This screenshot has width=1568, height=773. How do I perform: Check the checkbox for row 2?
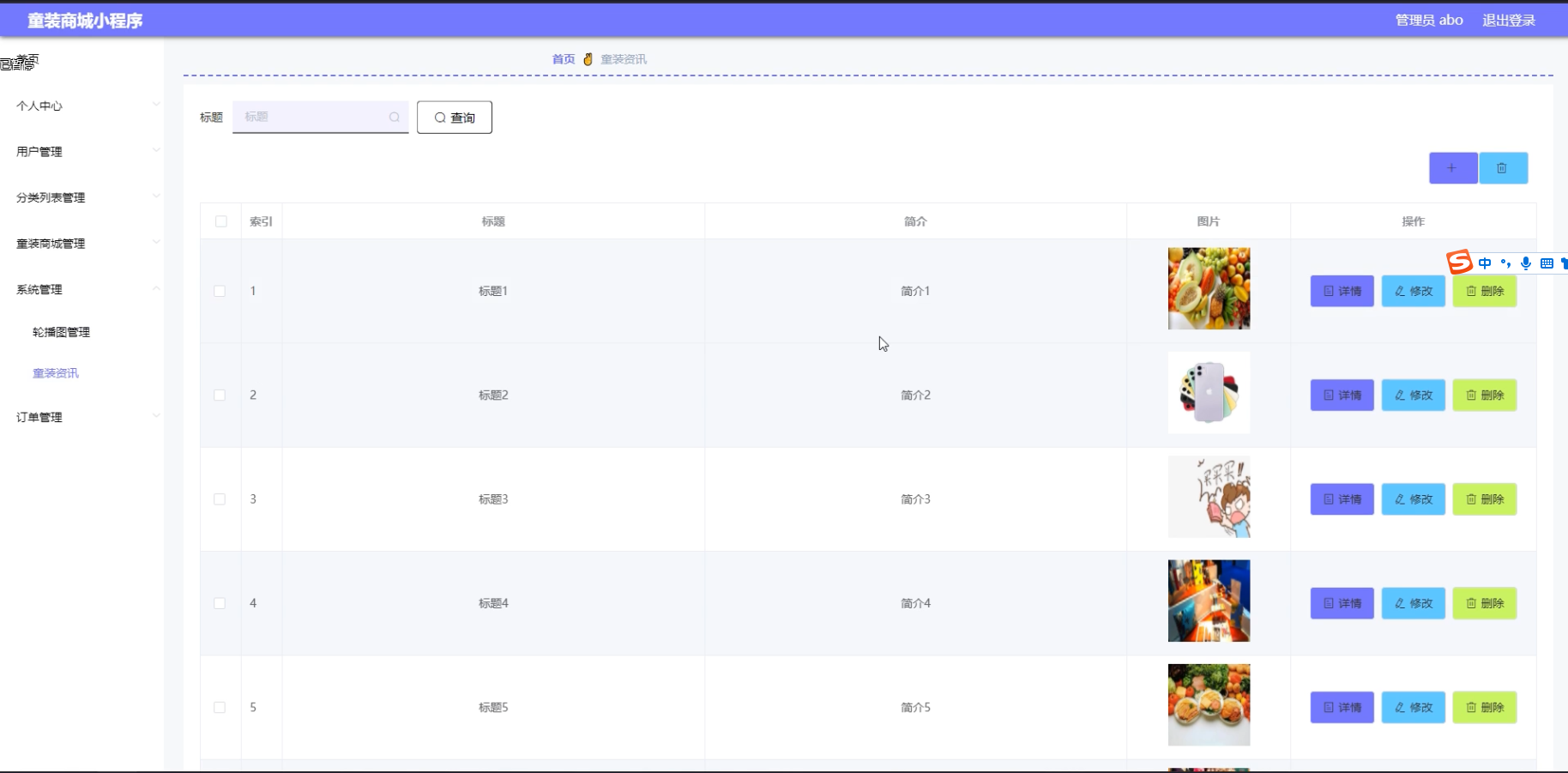(x=220, y=395)
